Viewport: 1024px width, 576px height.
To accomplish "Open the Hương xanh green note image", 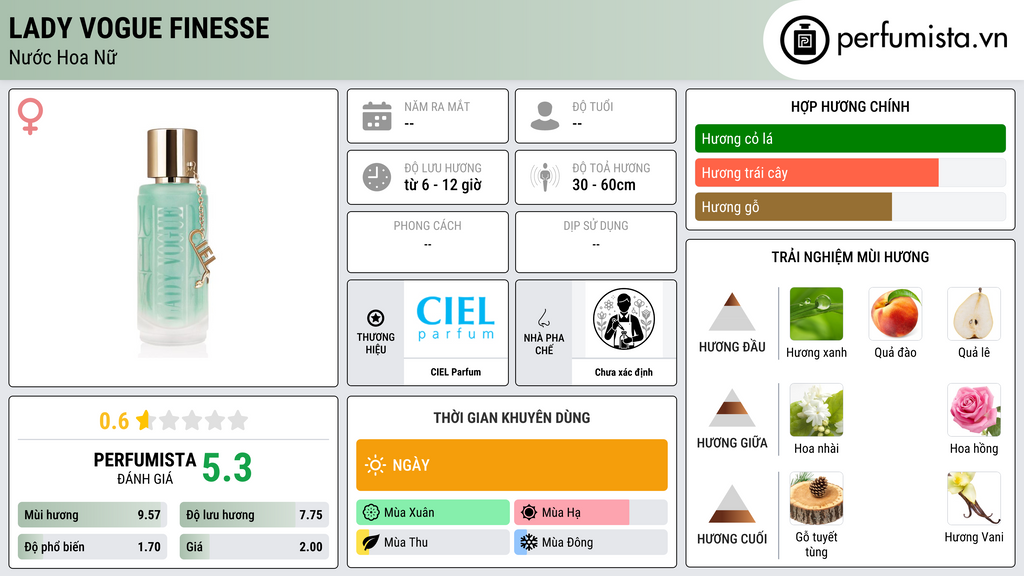I will click(816, 314).
